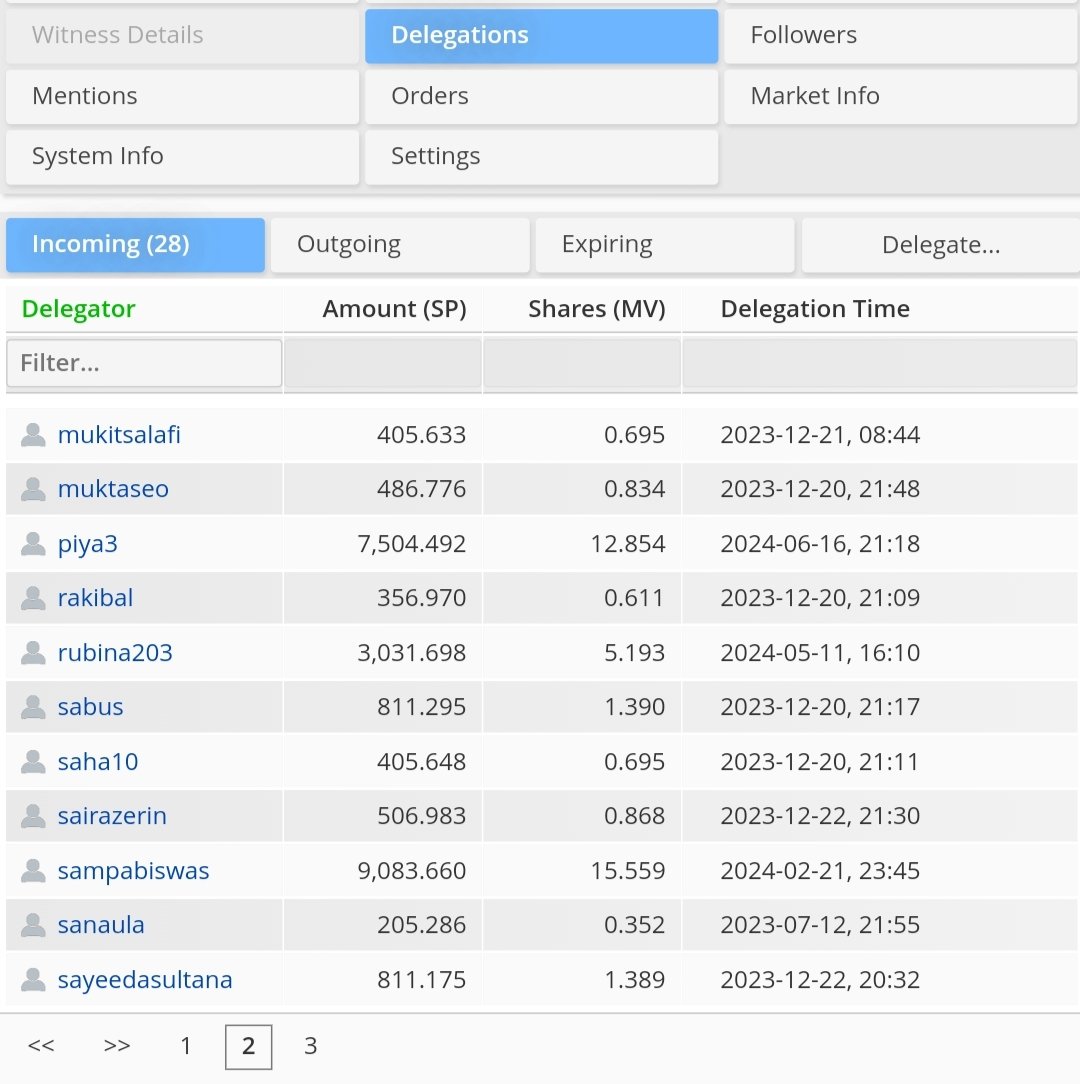Click user avatar icon beside sabus
The width and height of the screenshot is (1080, 1084).
[33, 707]
